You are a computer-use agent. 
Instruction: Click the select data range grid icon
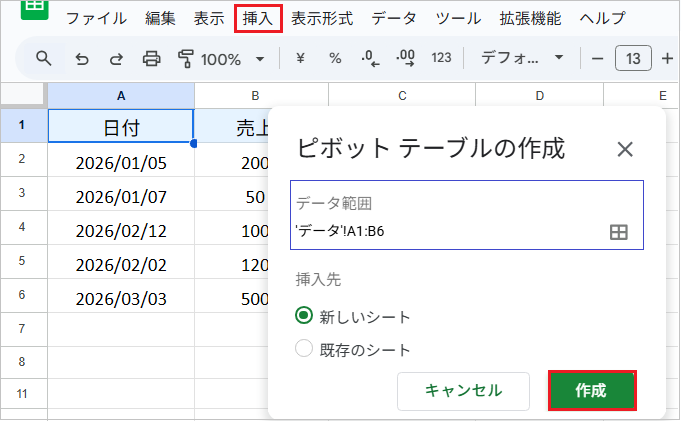[x=618, y=232]
